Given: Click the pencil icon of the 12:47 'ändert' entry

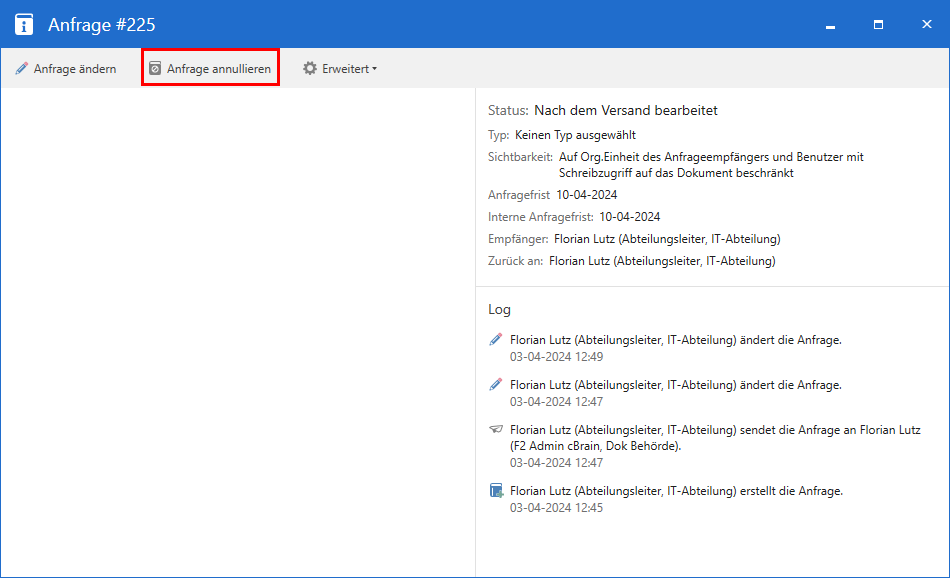Looking at the screenshot, I should click(495, 385).
